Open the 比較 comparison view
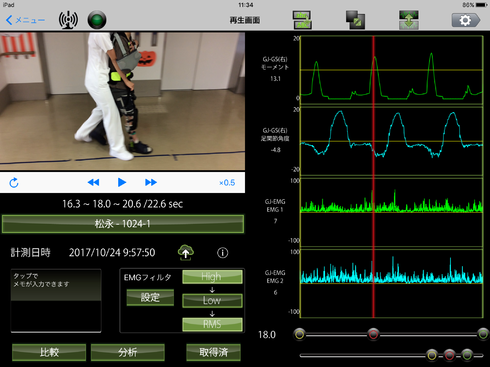The image size is (490, 367). click(x=49, y=352)
